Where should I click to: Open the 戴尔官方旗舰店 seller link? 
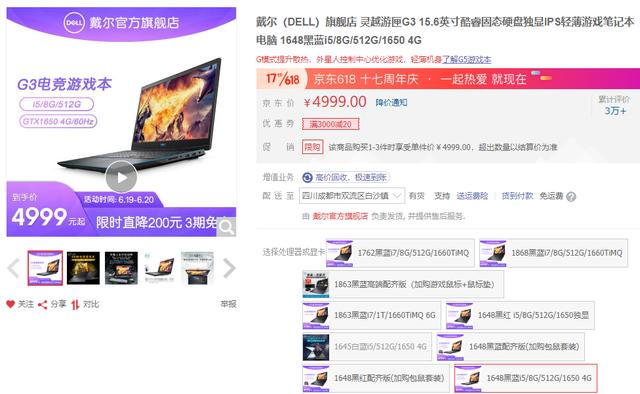point(340,216)
